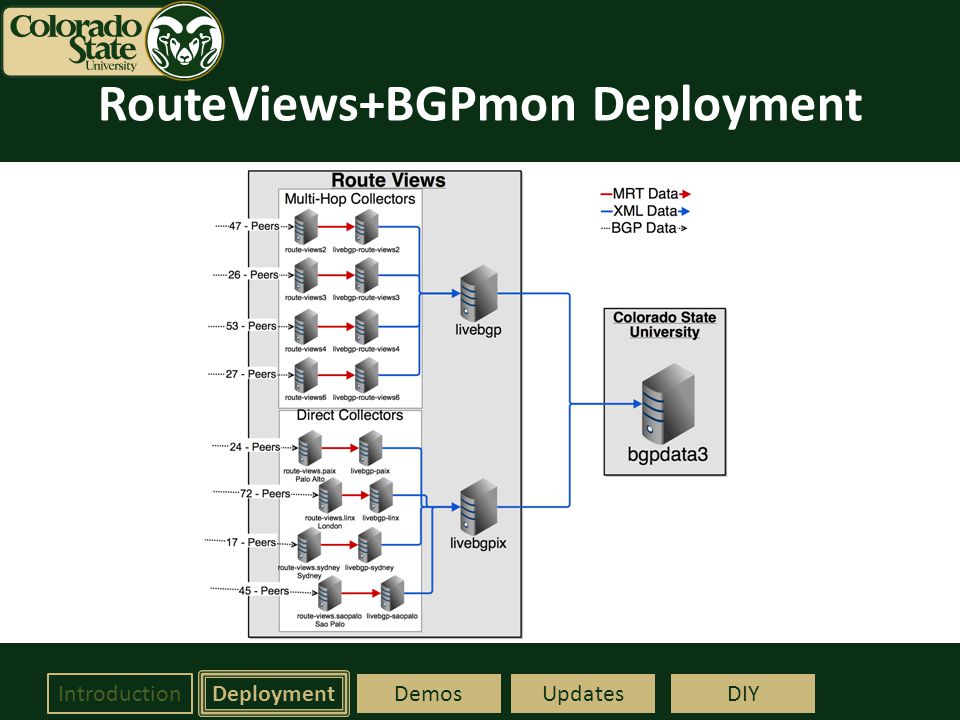This screenshot has height=720, width=960.
Task: Jump to the DIY section
Action: (x=743, y=694)
